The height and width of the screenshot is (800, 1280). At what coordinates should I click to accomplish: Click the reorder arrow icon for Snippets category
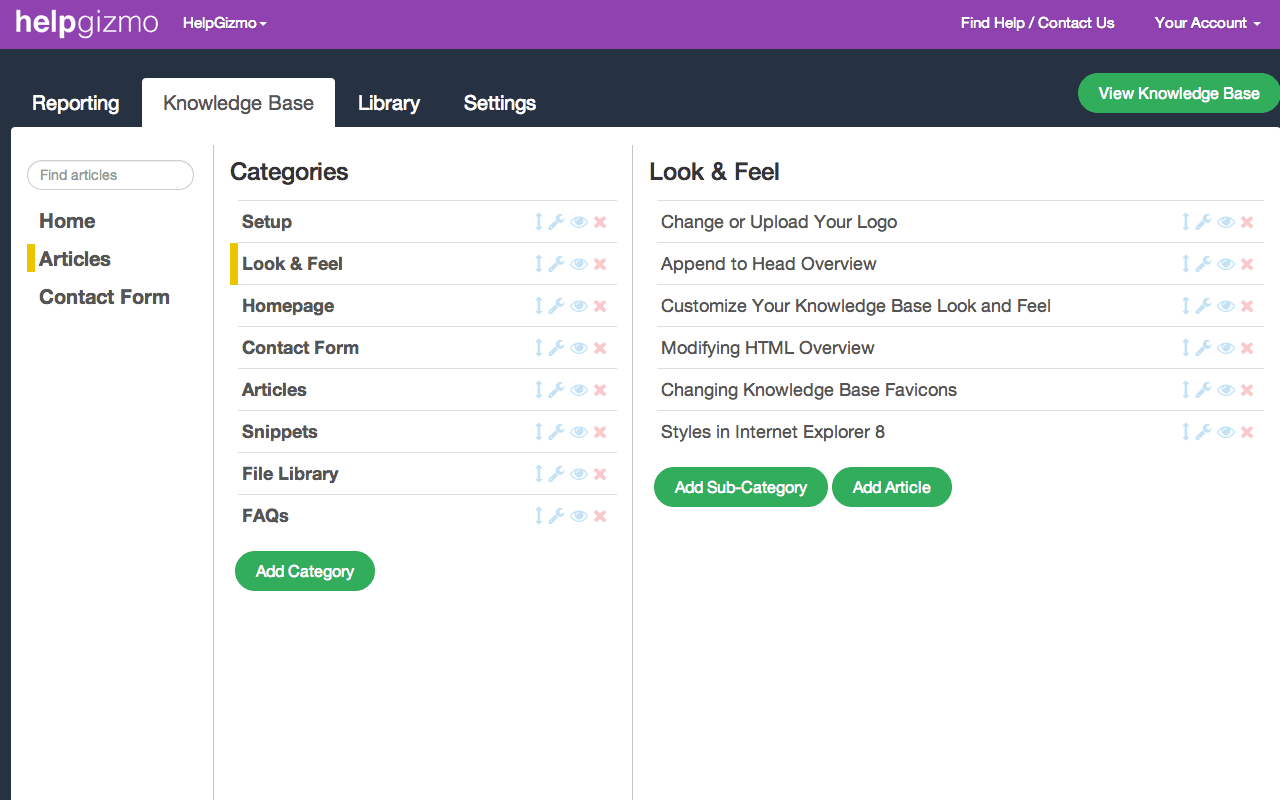click(x=538, y=432)
